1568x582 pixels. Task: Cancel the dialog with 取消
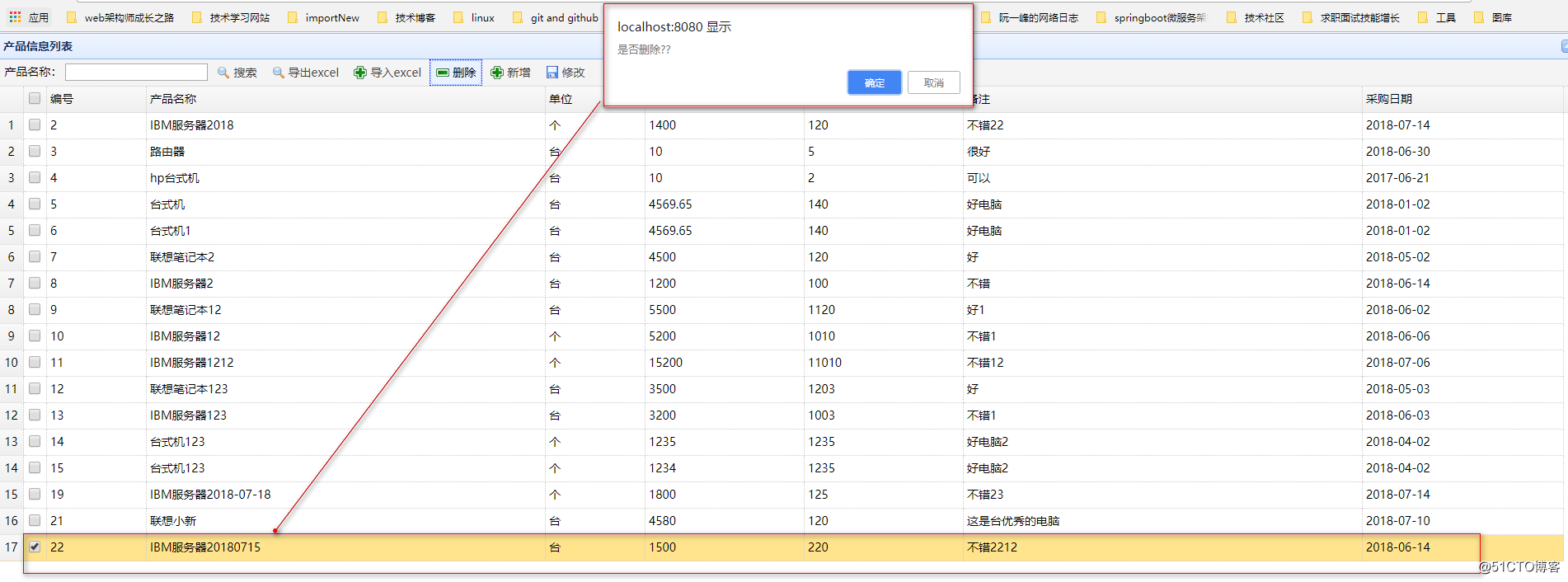click(934, 82)
